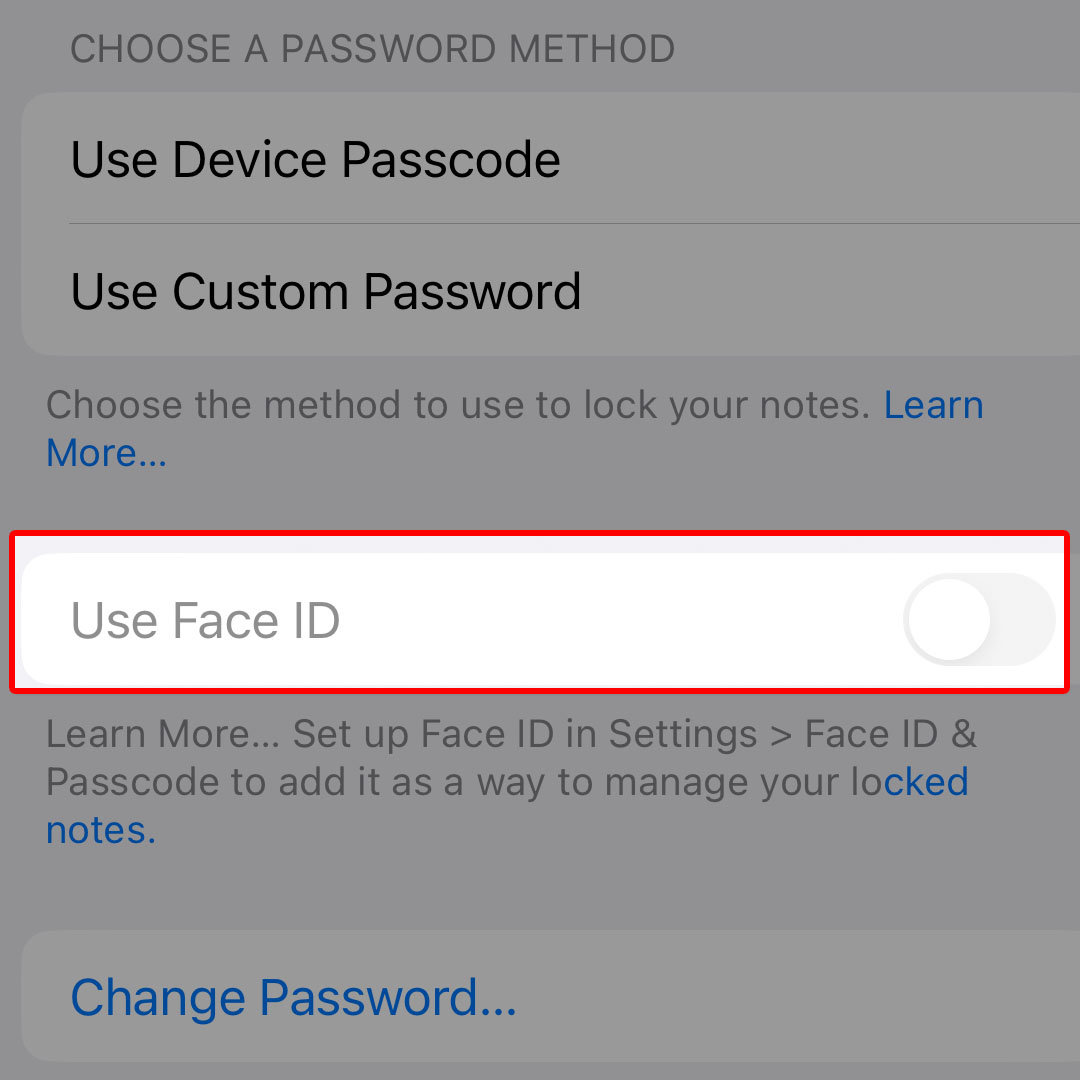Tap the blue Learn link text
This screenshot has width=1080, height=1080.
[933, 404]
